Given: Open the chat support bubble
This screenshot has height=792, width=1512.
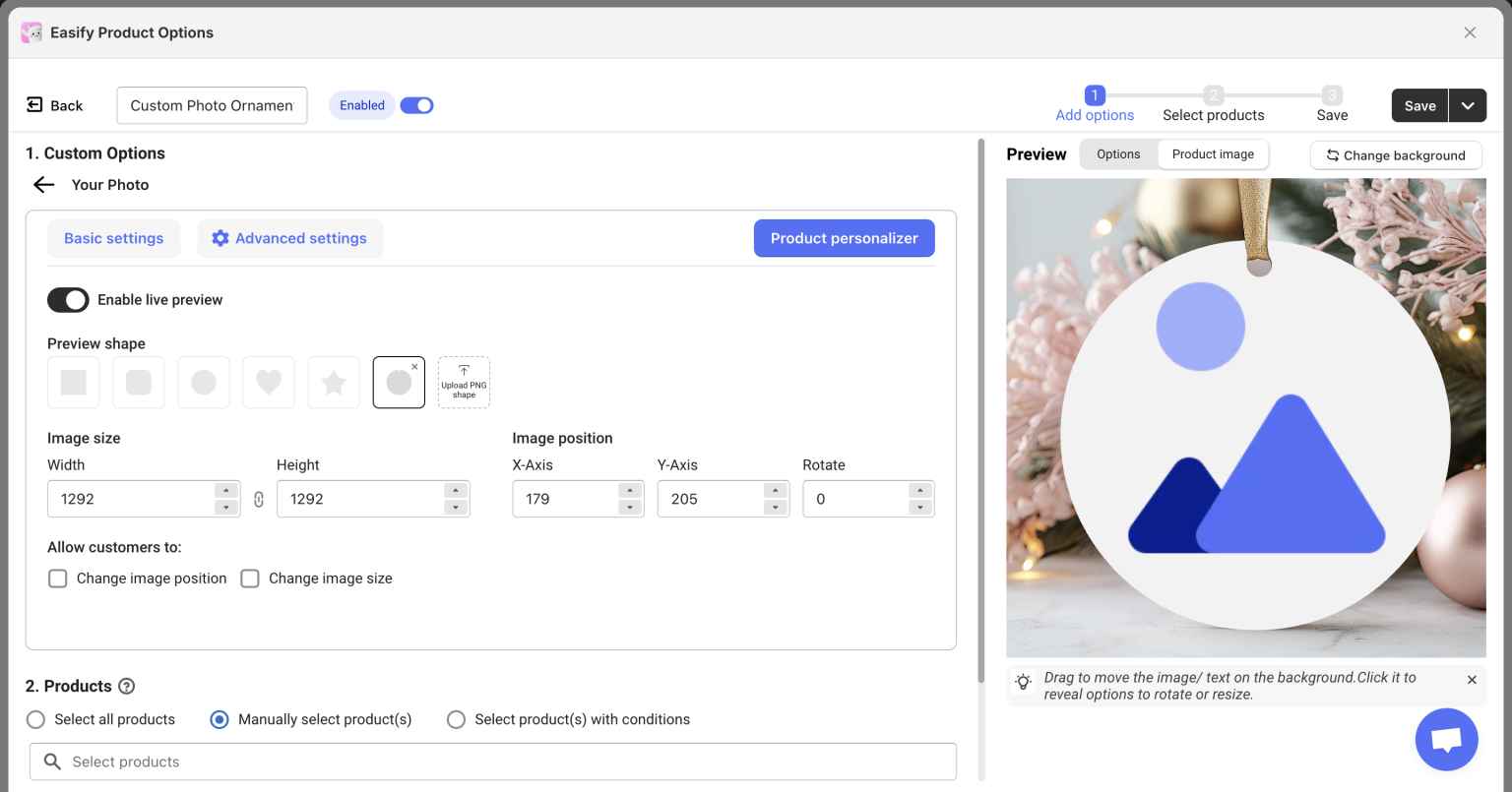Looking at the screenshot, I should [x=1447, y=739].
